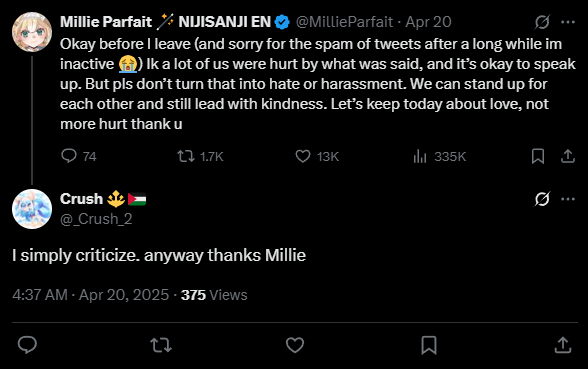Screen dimensions: 588x369
Task: Open more options on Millie Parfait's tweet
Action: pyautogui.click(x=568, y=22)
